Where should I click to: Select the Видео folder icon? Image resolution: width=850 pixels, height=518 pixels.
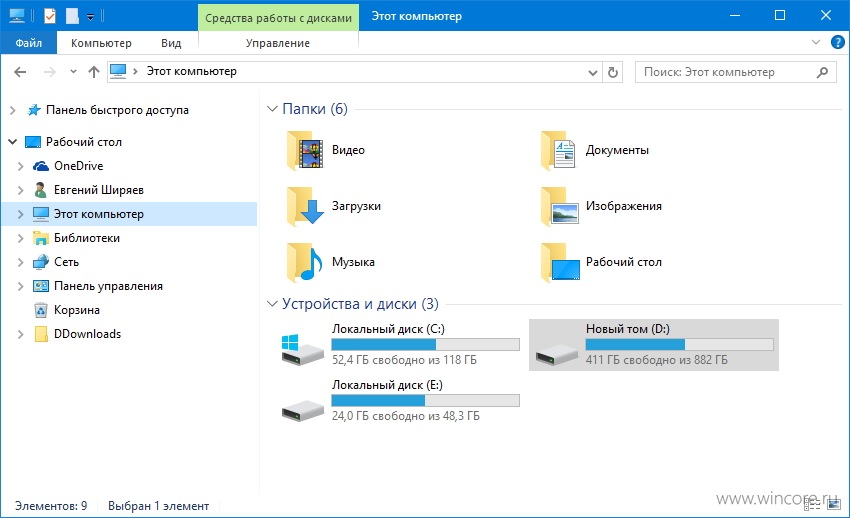pos(305,150)
